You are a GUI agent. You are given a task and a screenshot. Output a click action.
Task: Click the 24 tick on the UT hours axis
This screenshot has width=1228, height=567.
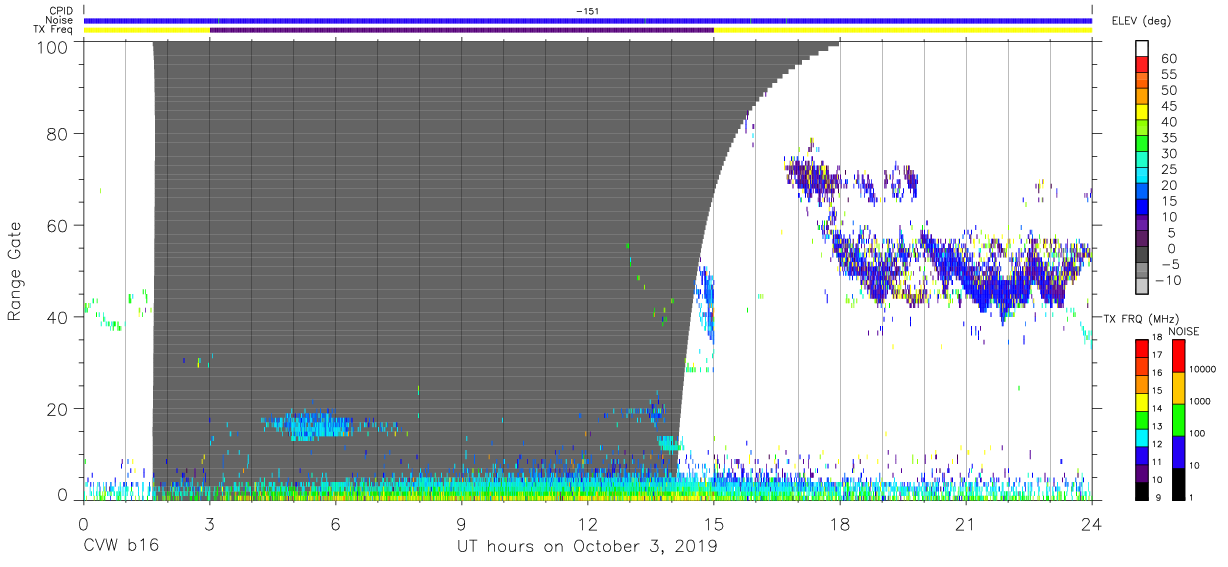point(1091,523)
